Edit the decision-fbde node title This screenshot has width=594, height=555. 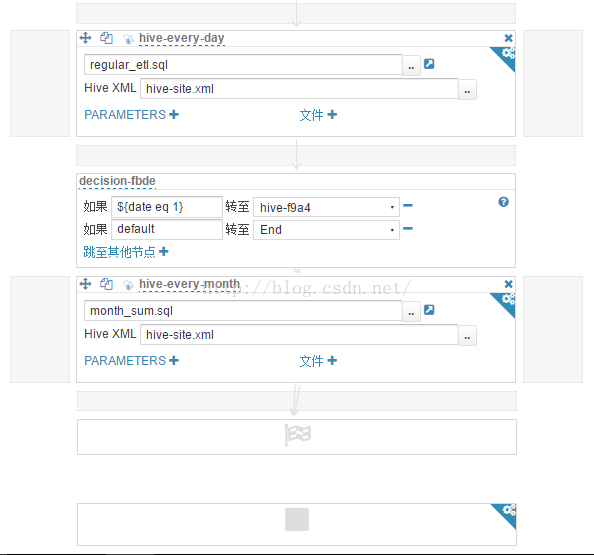(x=117, y=181)
